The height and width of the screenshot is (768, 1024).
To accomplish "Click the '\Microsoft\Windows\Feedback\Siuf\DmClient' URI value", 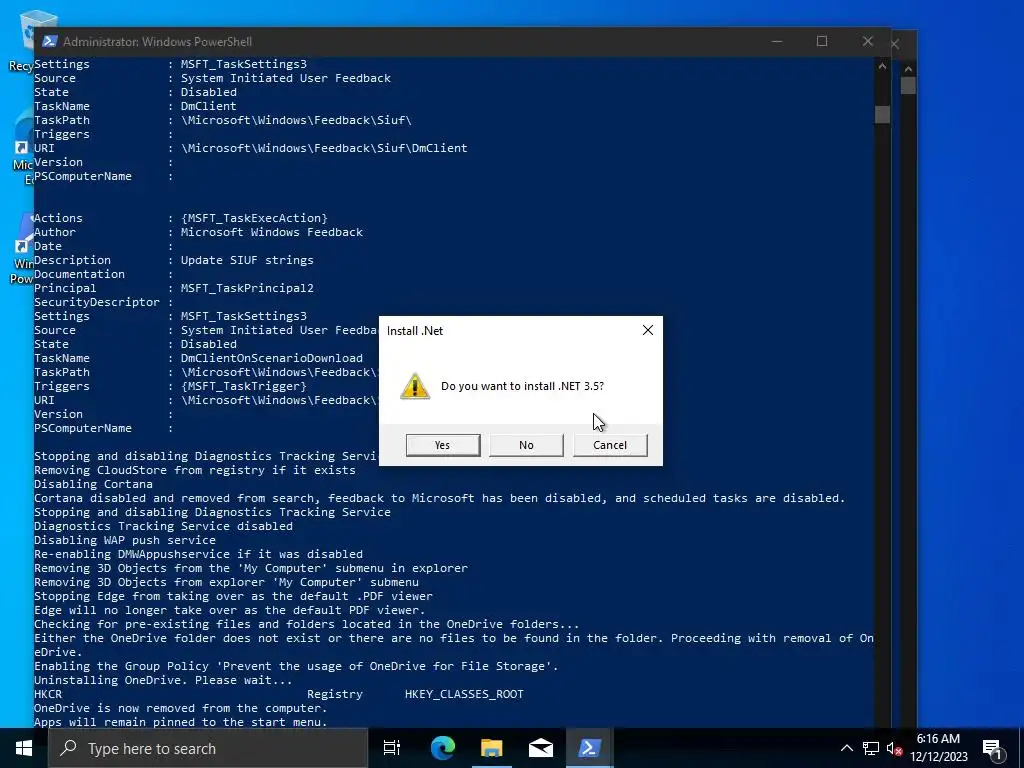I will click(x=325, y=148).
